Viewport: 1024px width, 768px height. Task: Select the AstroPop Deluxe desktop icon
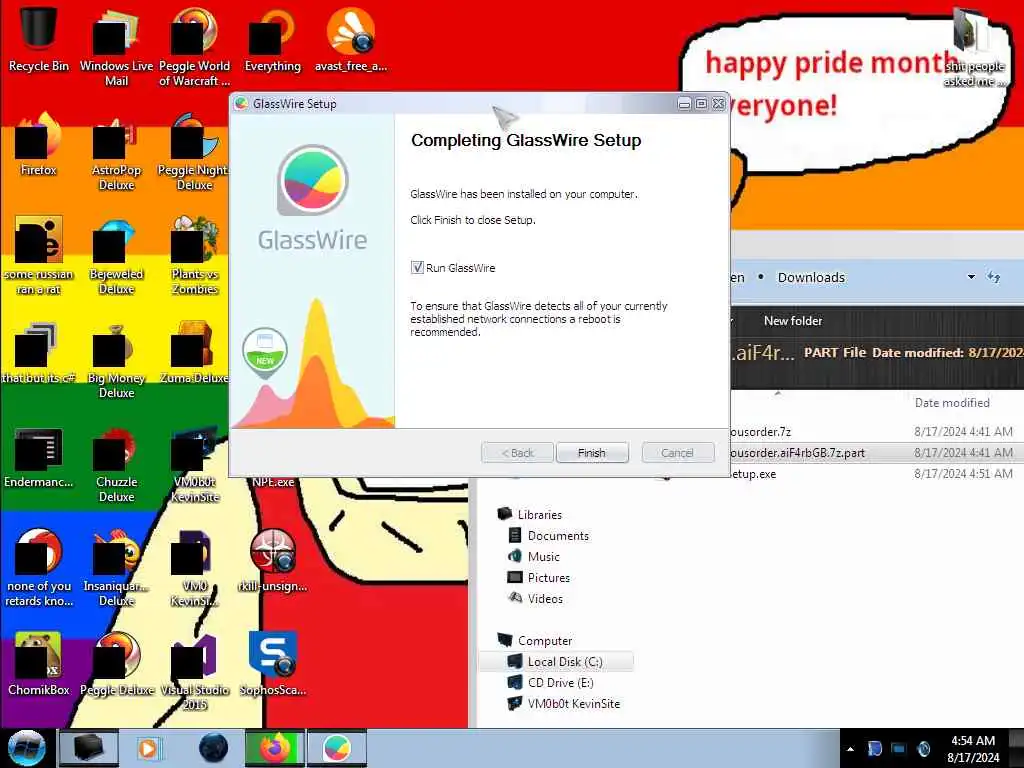(116, 152)
